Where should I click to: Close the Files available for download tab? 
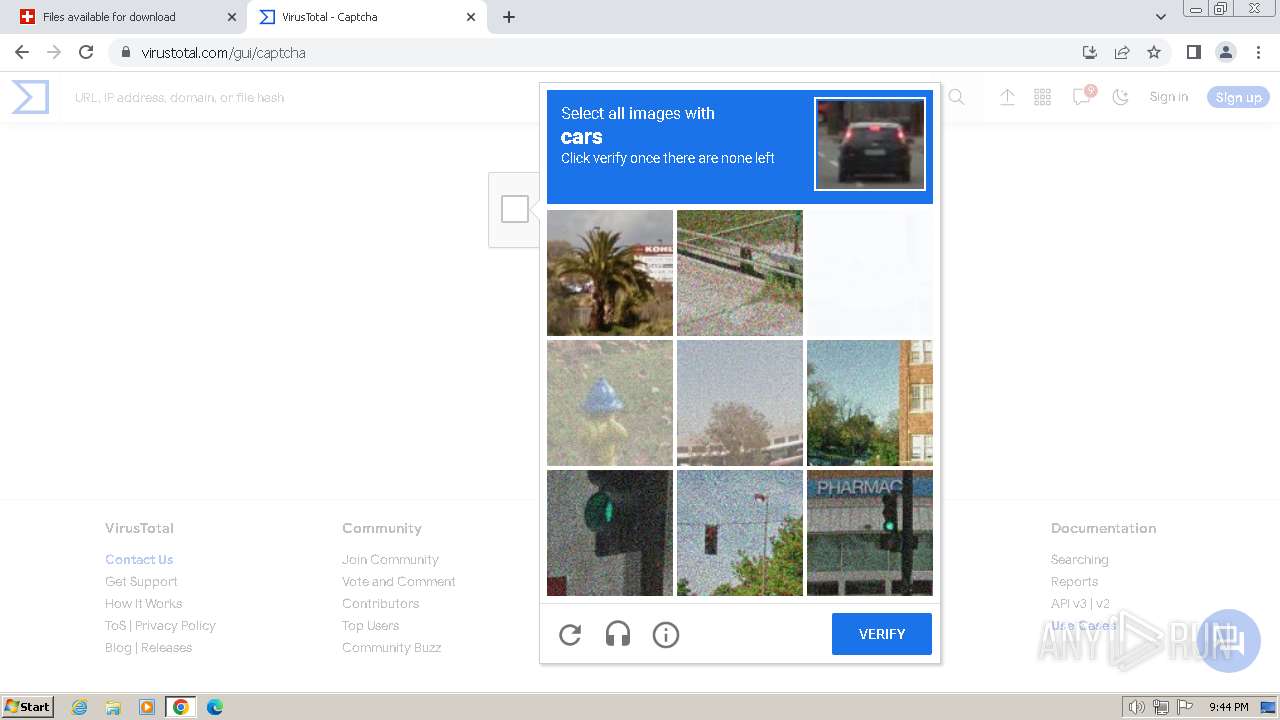coord(231,17)
